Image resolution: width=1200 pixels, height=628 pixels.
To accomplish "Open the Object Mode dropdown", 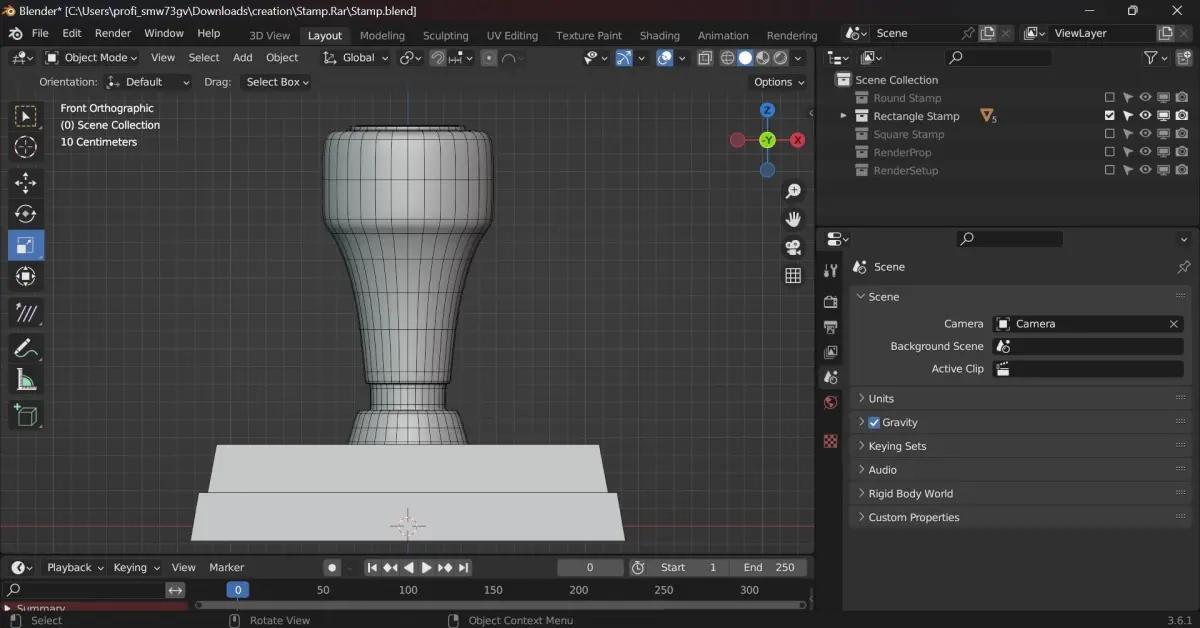I will pyautogui.click(x=92, y=58).
